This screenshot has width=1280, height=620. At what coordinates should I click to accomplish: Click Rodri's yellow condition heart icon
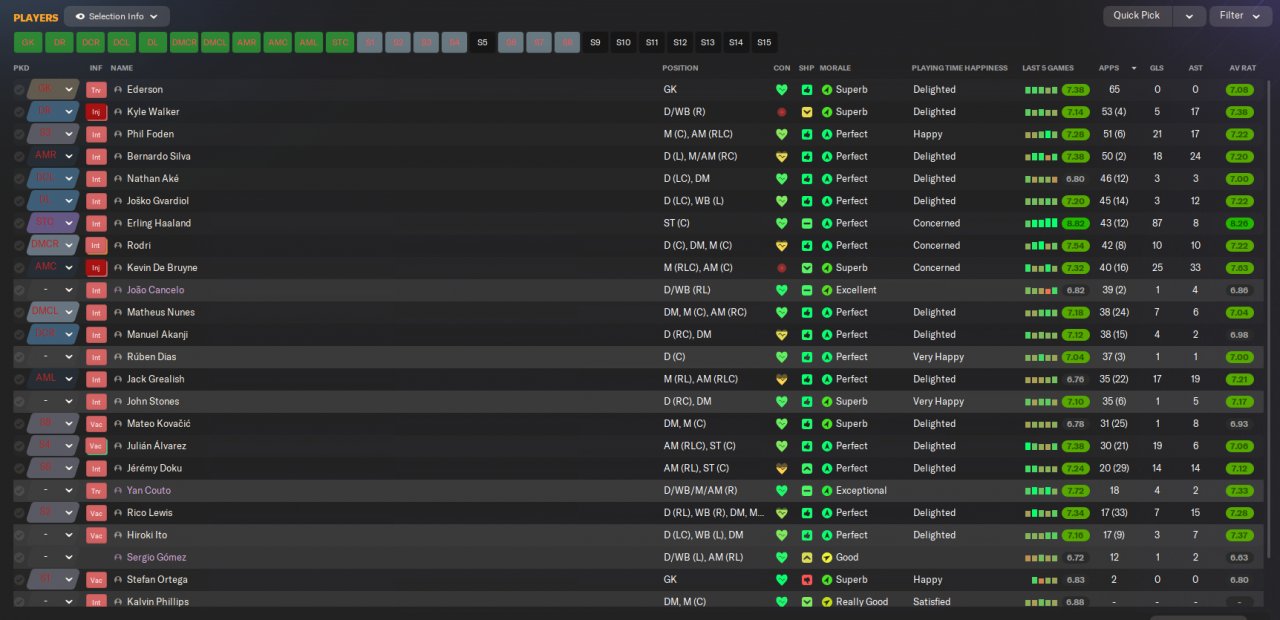pyautogui.click(x=782, y=246)
